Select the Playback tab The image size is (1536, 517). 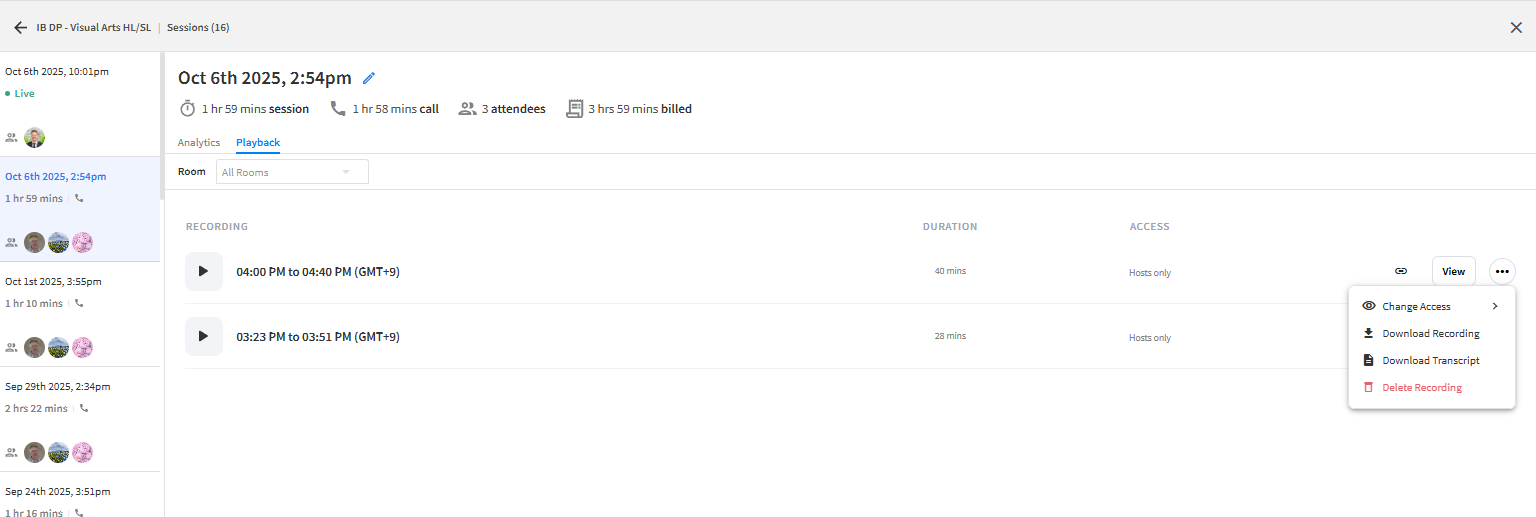click(x=258, y=143)
